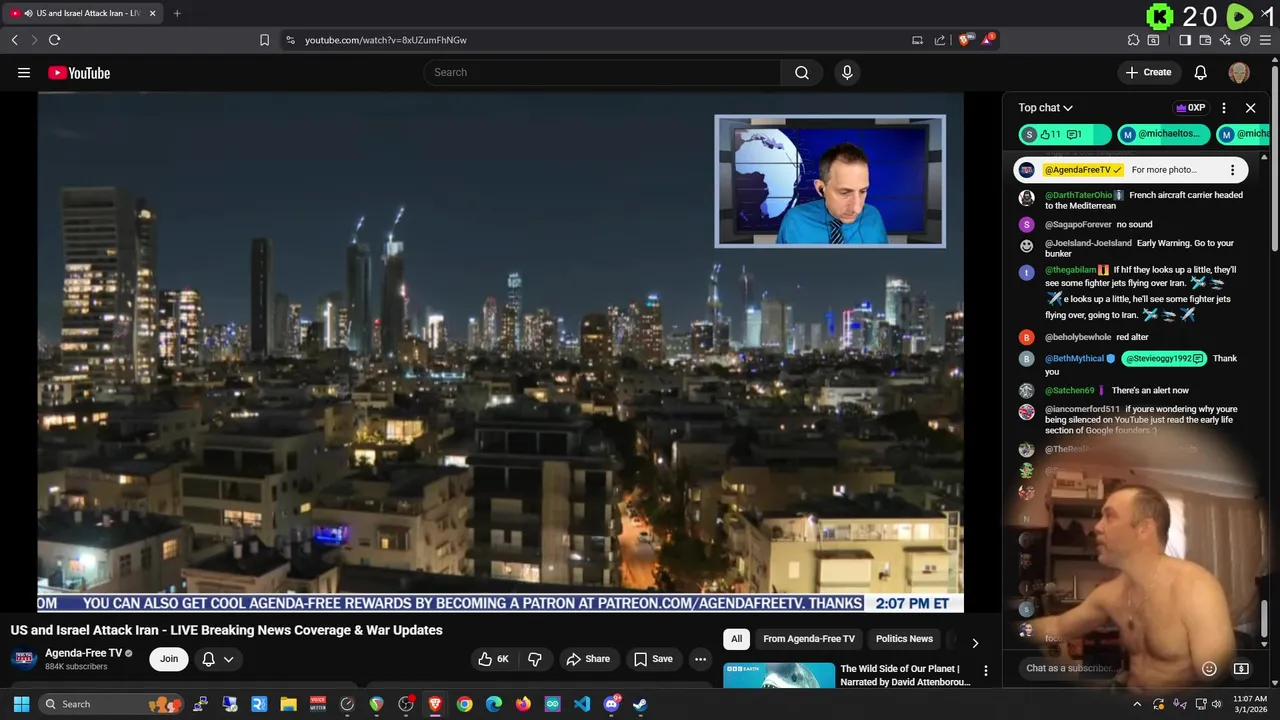Open the Brave Rewards triangle icon
The image size is (1280, 720).
(x=988, y=40)
